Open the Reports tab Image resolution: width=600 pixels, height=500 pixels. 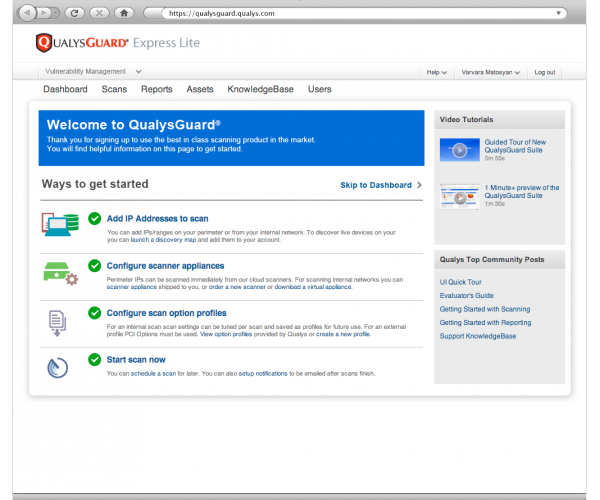coord(157,89)
